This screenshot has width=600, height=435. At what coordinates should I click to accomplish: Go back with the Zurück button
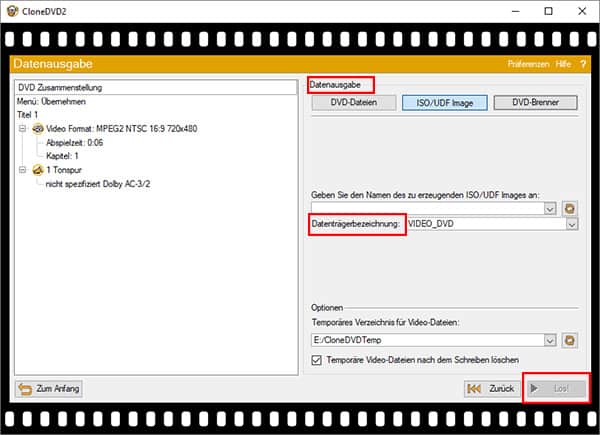(492, 389)
